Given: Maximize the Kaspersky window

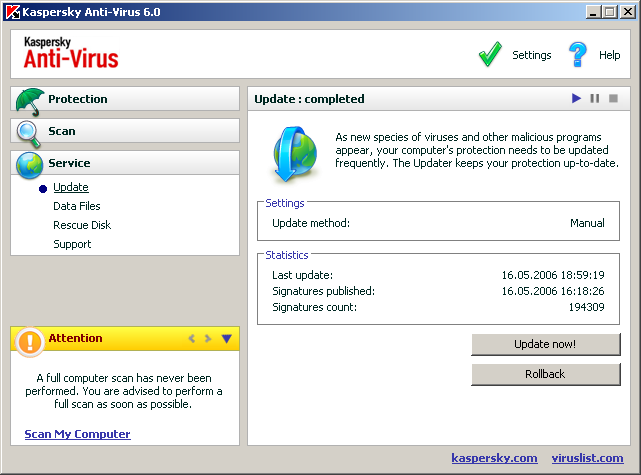Looking at the screenshot, I should pyautogui.click(x=610, y=12).
